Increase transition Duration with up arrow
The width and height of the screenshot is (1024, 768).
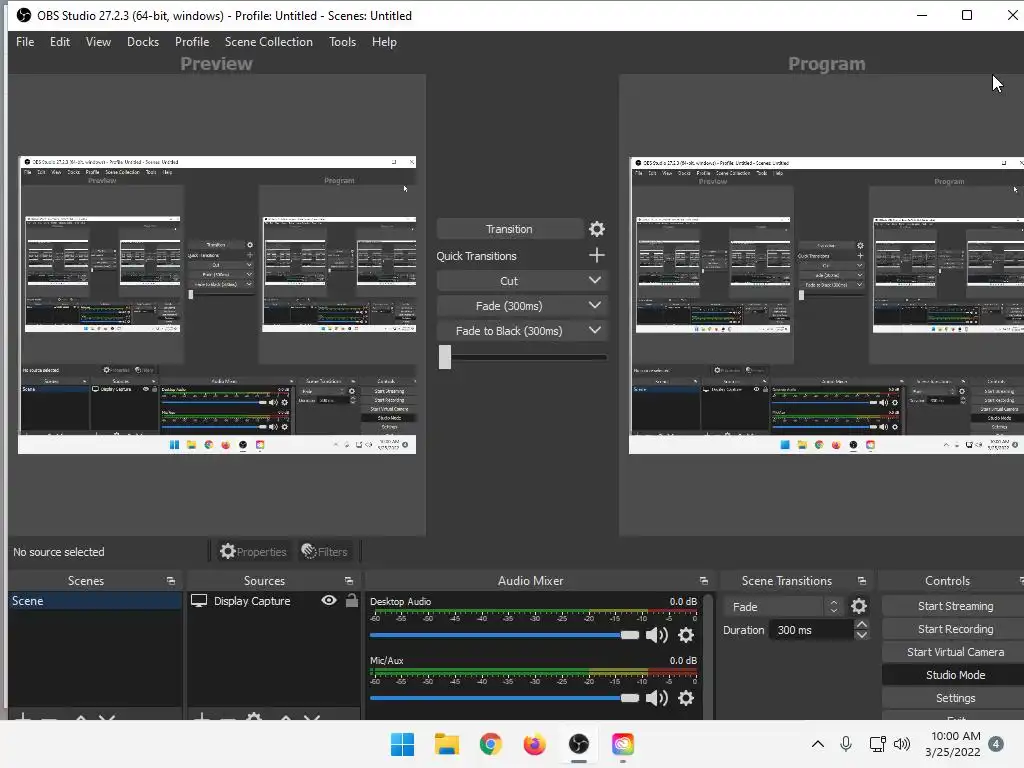pos(862,625)
